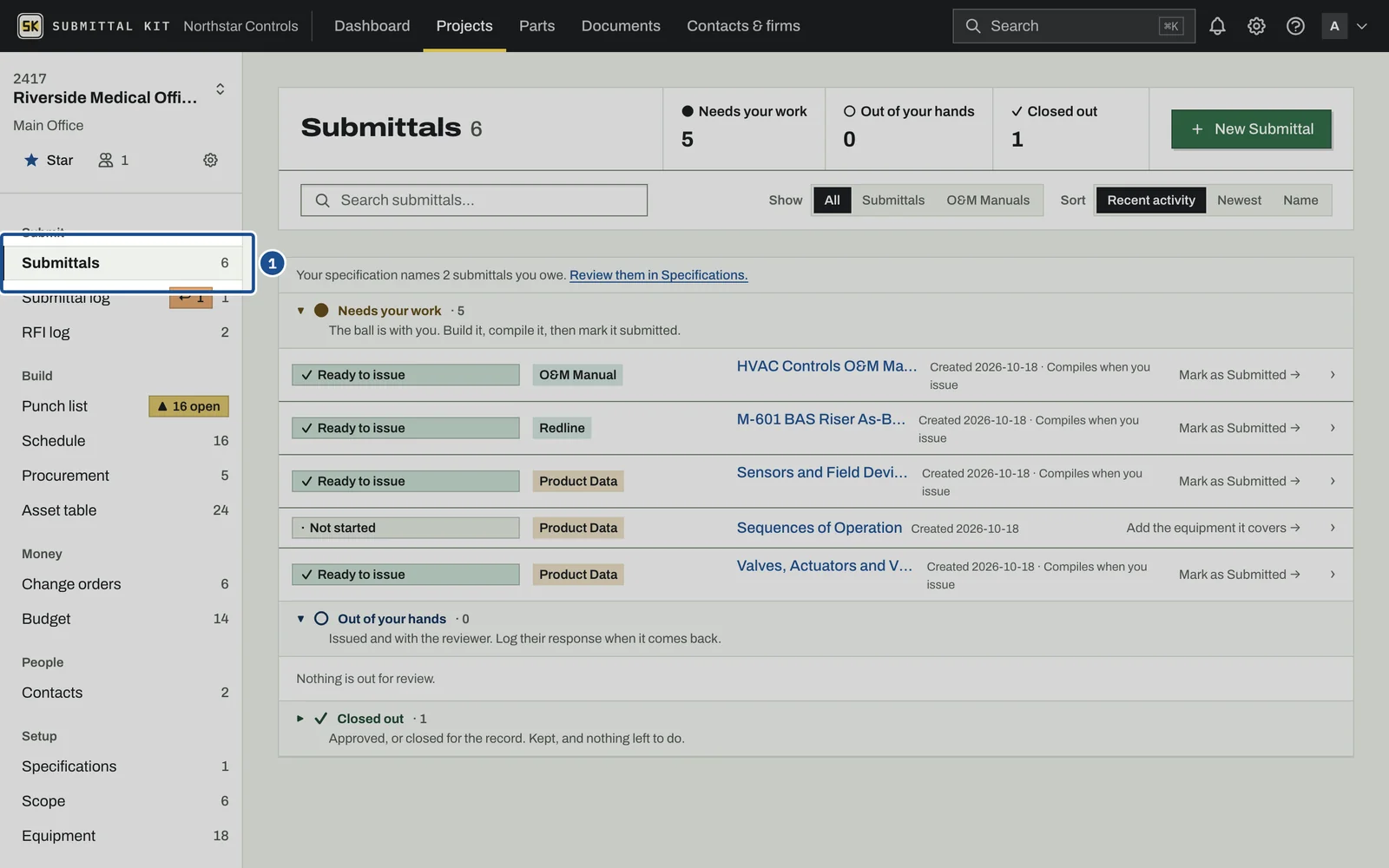The height and width of the screenshot is (868, 1389).
Task: Click the Needs your work summary card
Action: (744, 128)
